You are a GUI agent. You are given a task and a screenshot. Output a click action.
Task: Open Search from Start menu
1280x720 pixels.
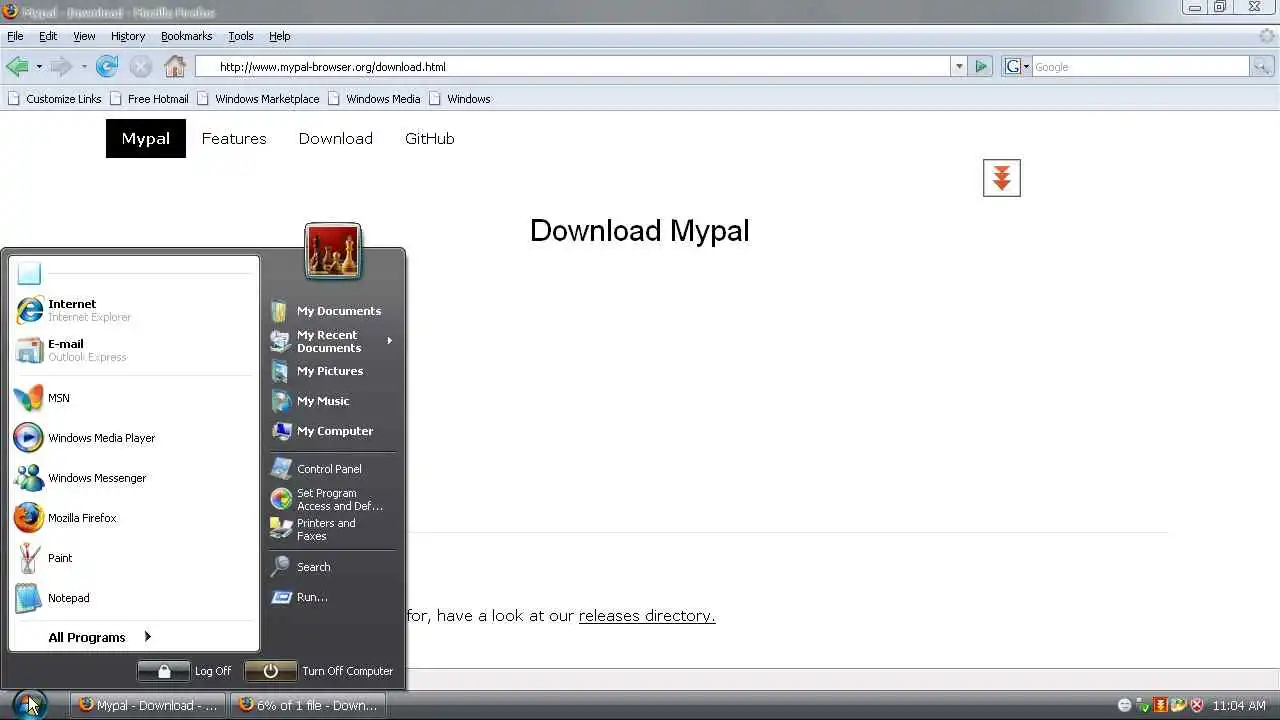tap(332, 567)
